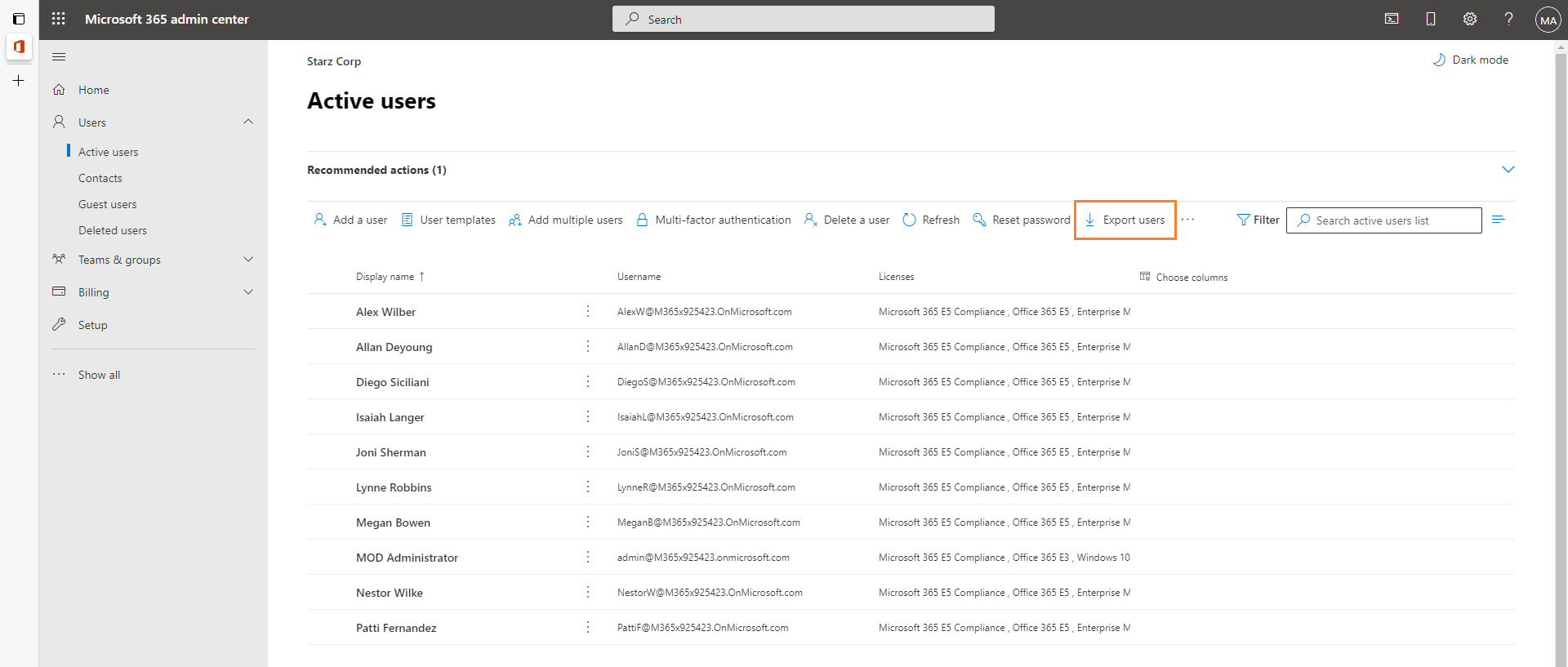Click Reset password
This screenshot has width=1568, height=667.
point(1021,220)
